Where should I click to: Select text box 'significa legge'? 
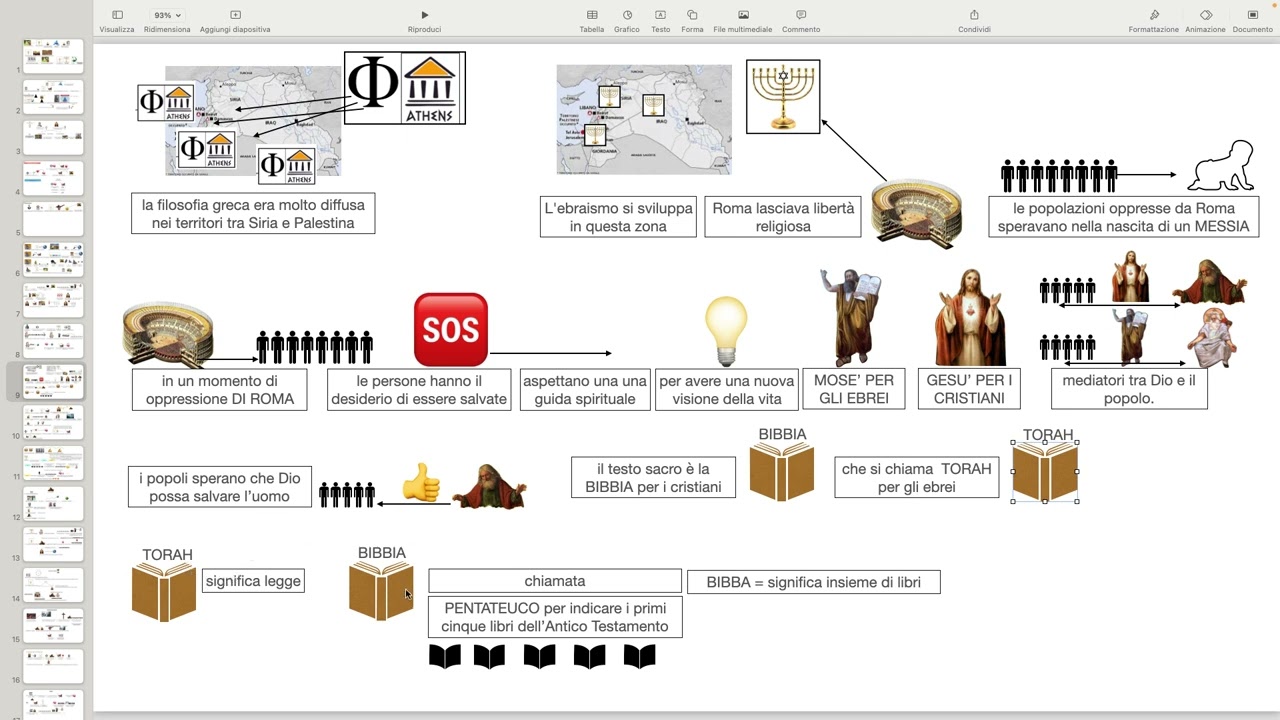pos(253,581)
